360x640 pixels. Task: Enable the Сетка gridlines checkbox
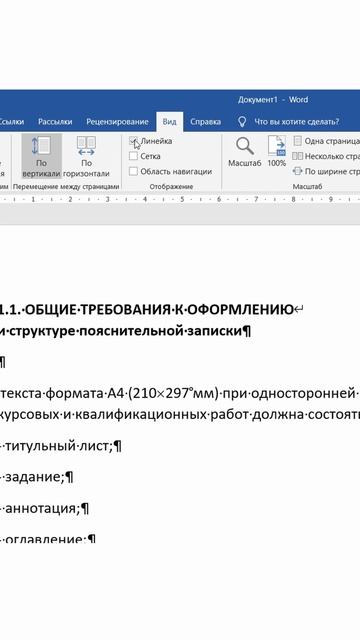click(x=133, y=156)
